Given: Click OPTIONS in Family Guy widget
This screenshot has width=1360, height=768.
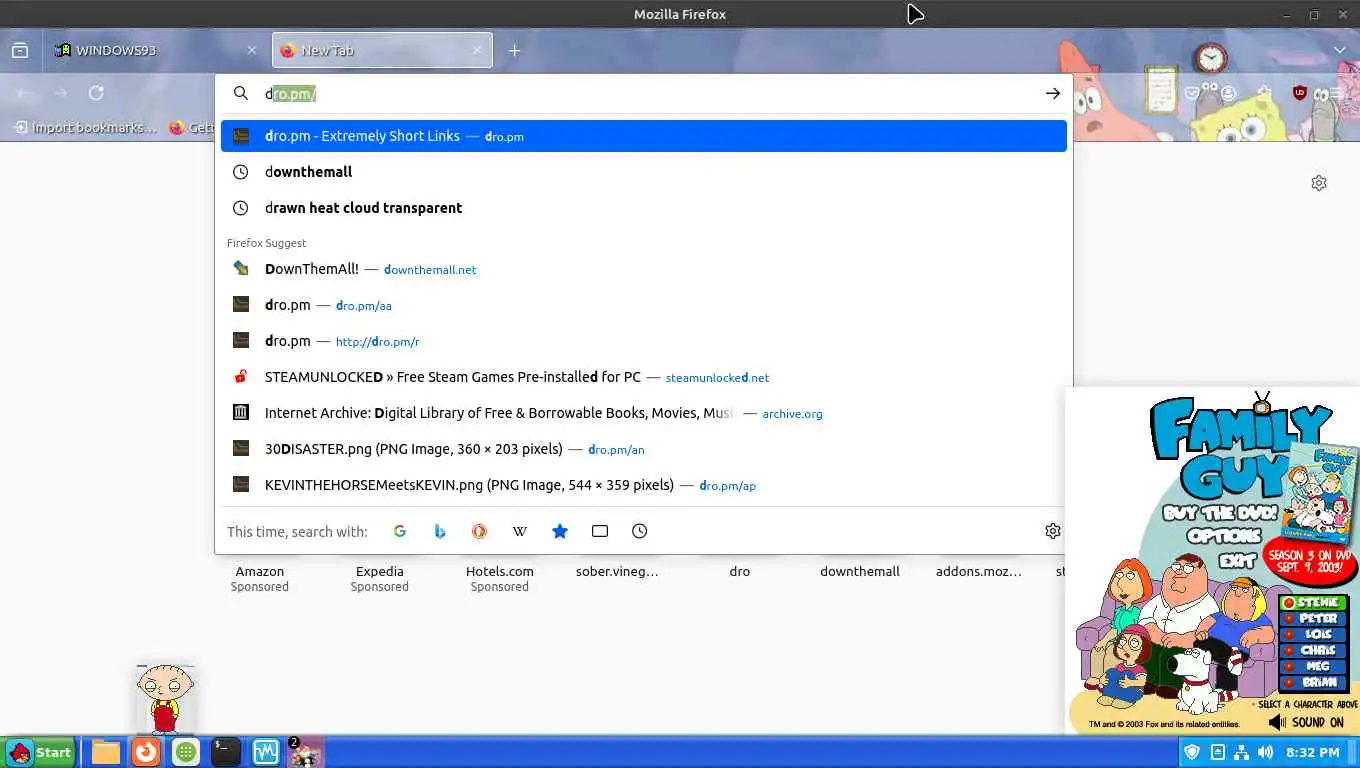Looking at the screenshot, I should [1224, 537].
